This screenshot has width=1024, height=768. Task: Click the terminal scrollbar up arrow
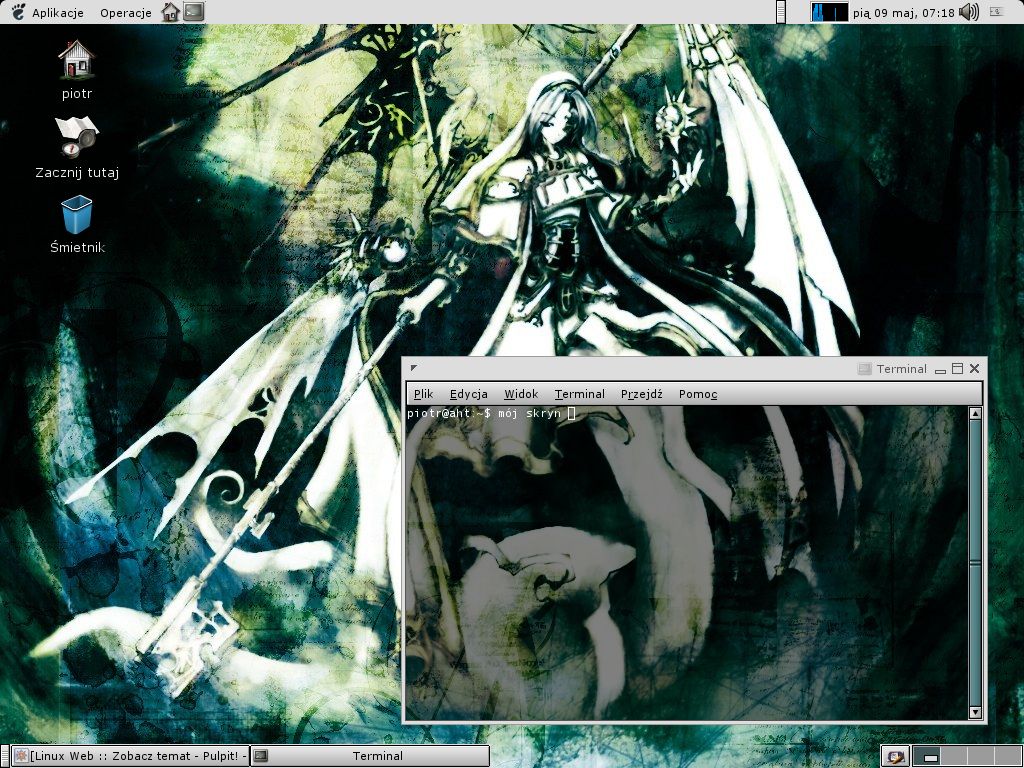tap(975, 413)
